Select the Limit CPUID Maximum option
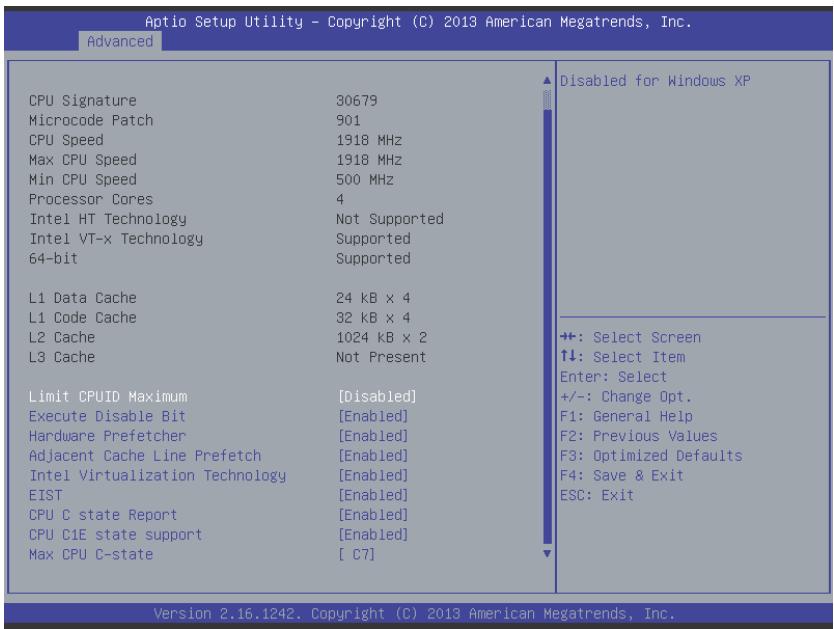 coord(108,397)
